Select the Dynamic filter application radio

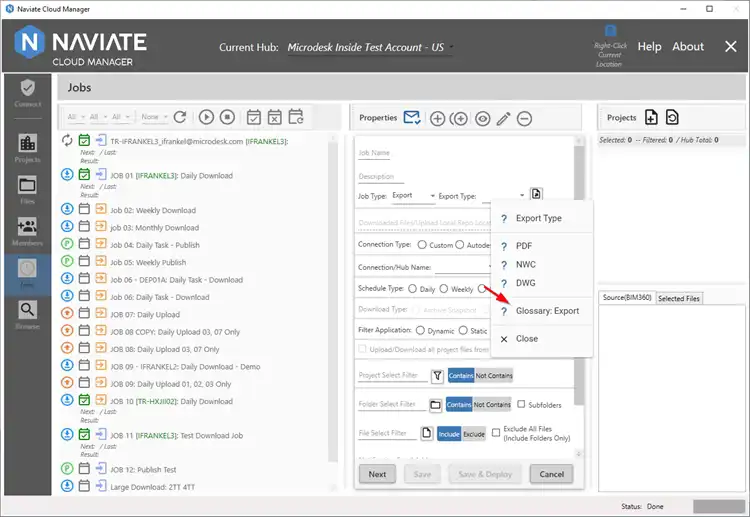420,330
